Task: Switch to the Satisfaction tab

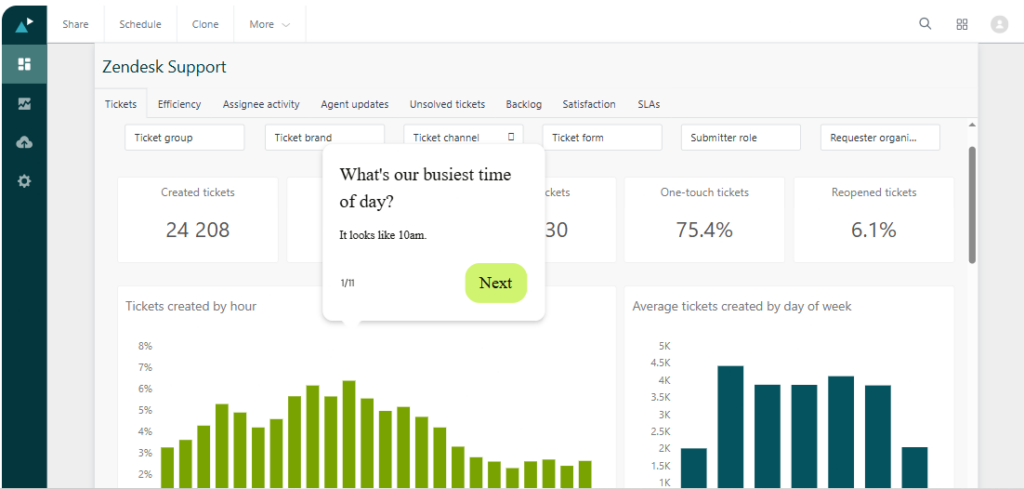Action: coord(589,104)
